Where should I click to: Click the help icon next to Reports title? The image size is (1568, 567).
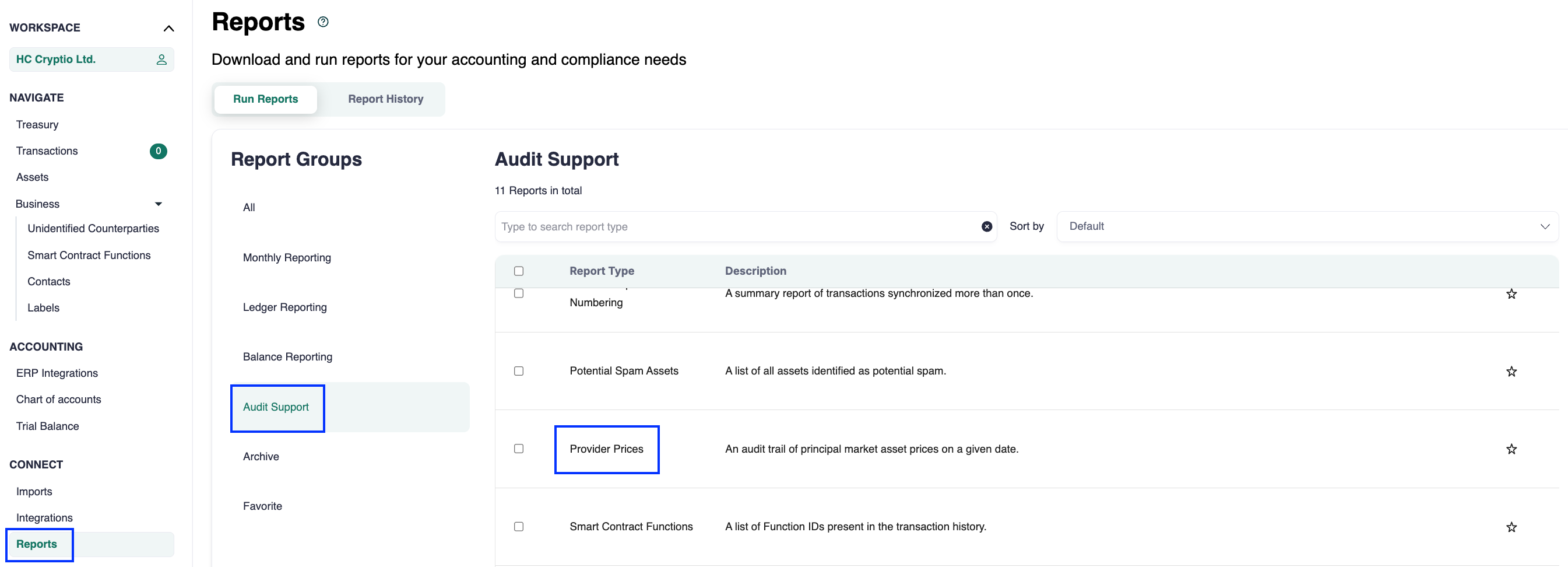(x=323, y=22)
